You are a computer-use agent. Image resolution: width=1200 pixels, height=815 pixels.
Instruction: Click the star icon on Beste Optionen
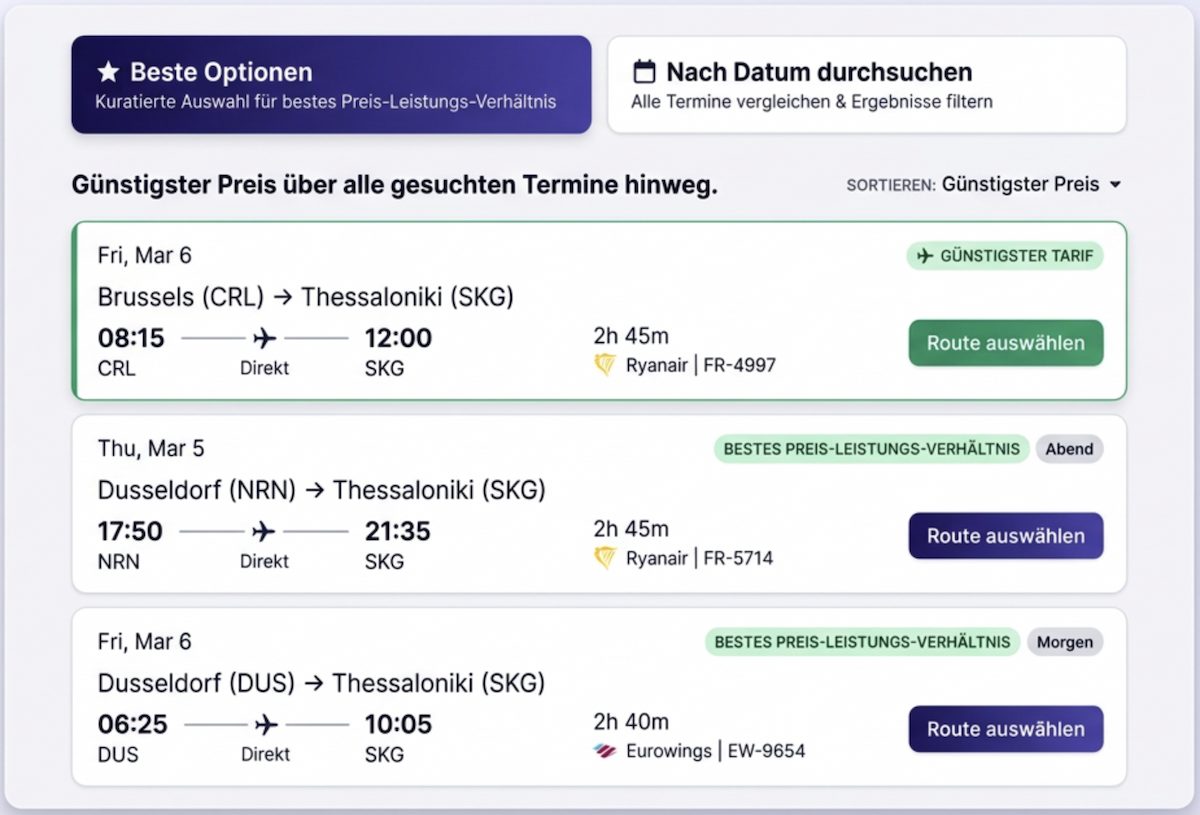[x=109, y=71]
